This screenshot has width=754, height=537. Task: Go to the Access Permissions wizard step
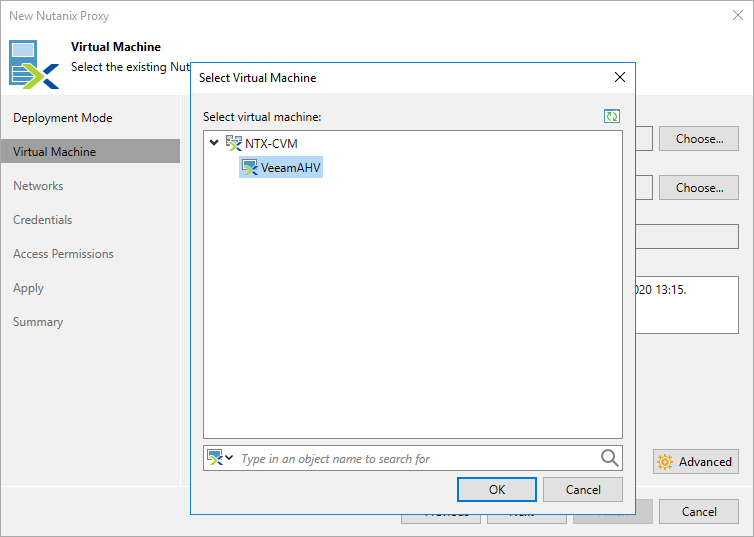click(x=63, y=254)
